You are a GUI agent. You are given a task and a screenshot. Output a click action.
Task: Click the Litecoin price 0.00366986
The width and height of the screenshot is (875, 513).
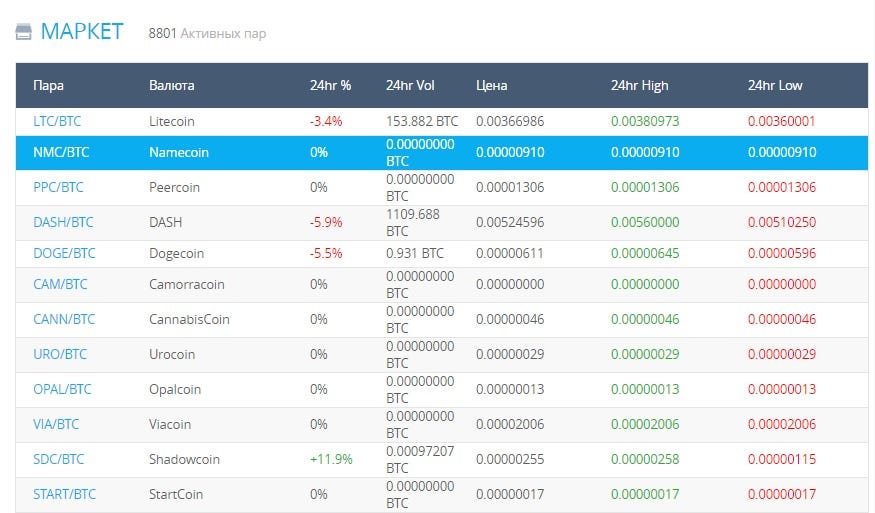510,121
